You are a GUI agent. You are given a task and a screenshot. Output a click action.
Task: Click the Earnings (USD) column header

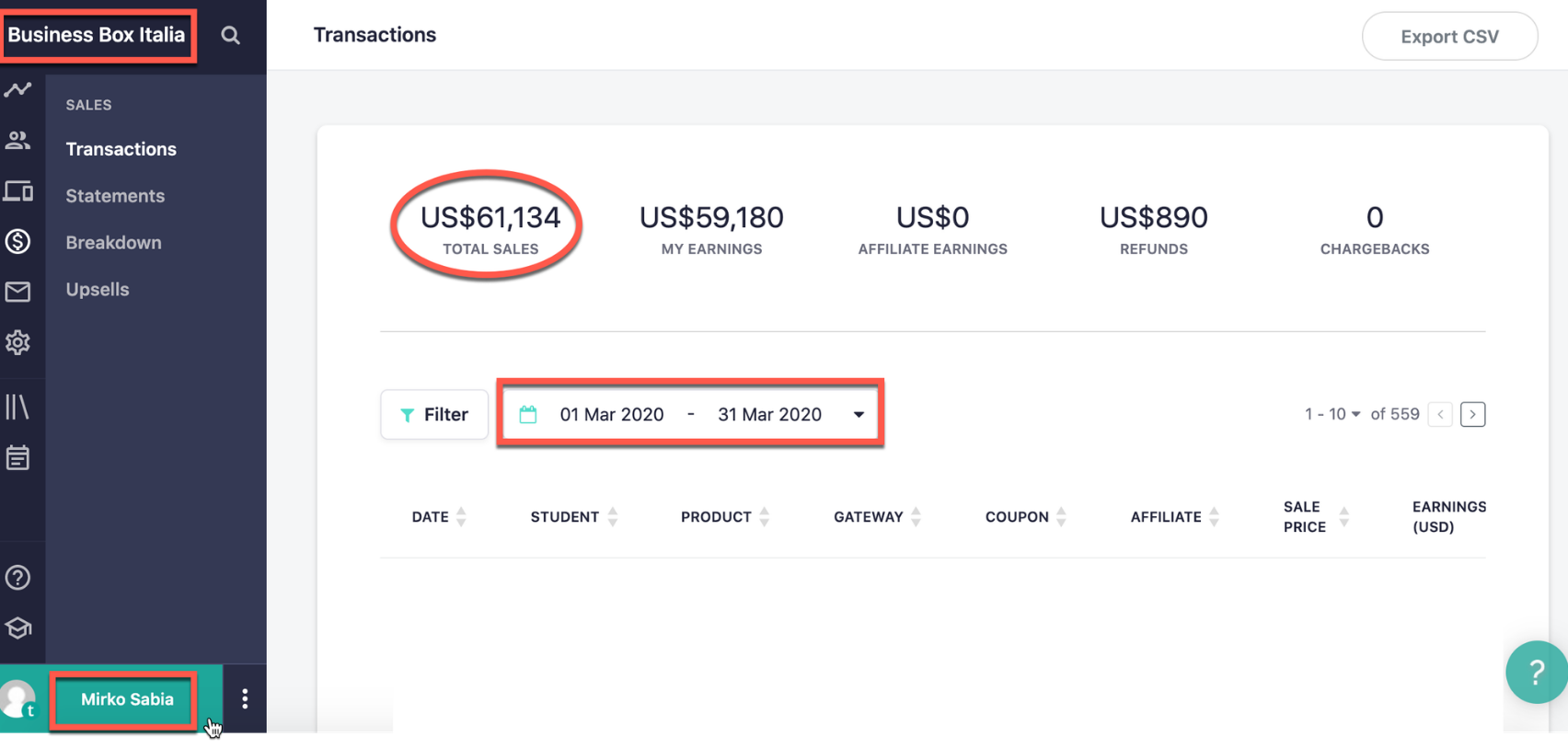1448,517
